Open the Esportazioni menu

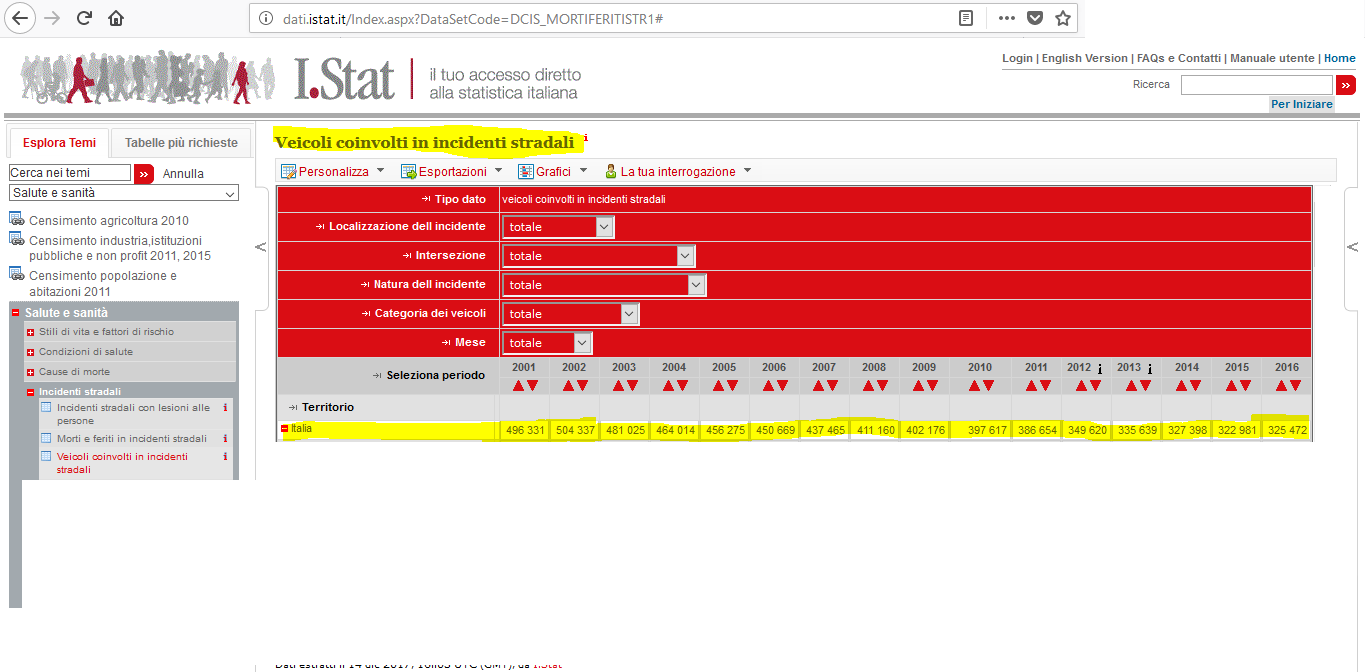pos(452,171)
